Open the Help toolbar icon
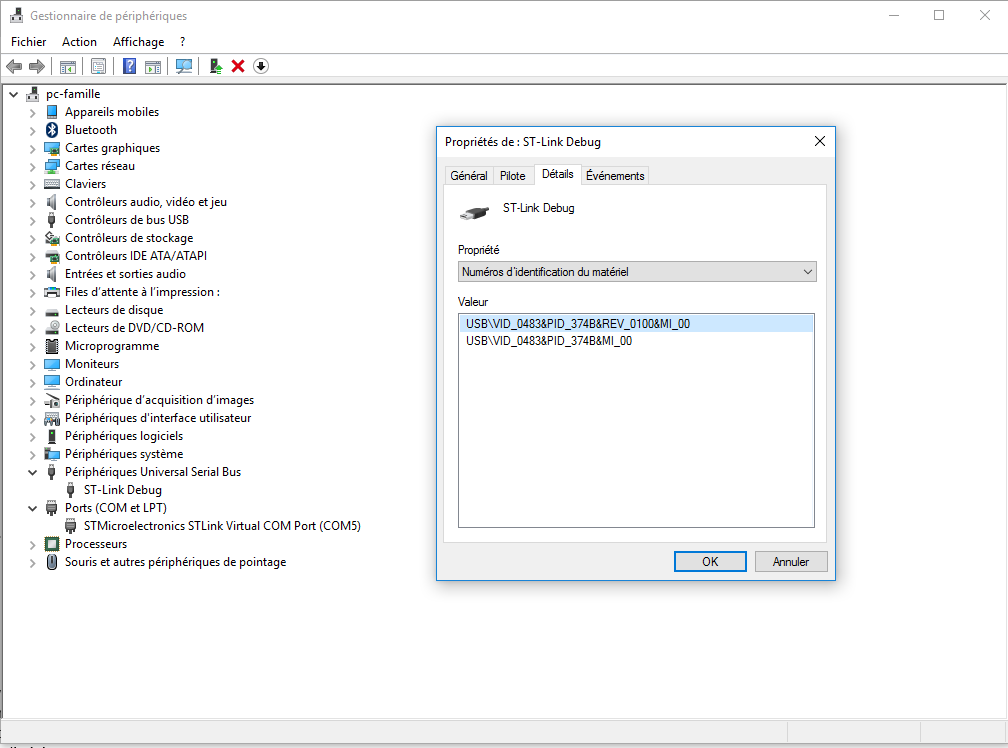 point(129,66)
